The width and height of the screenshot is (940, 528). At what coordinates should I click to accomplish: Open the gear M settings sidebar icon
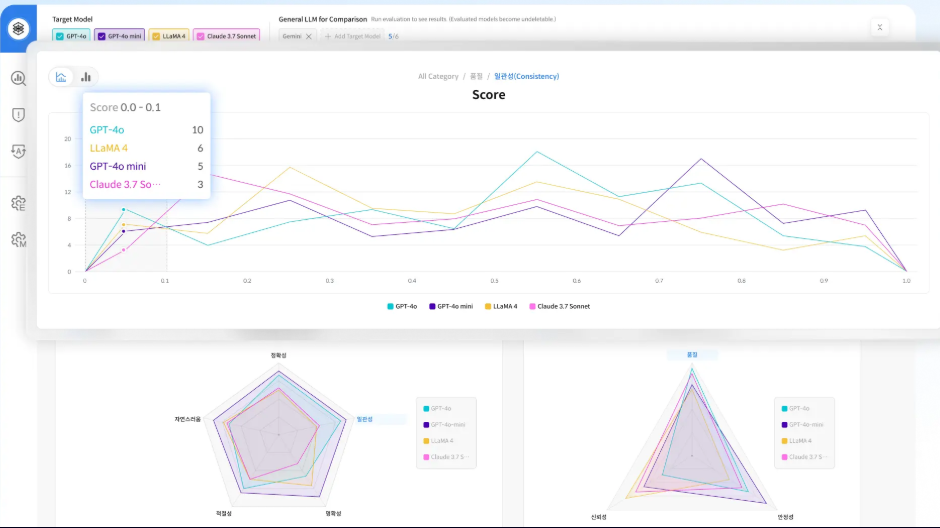[18, 240]
